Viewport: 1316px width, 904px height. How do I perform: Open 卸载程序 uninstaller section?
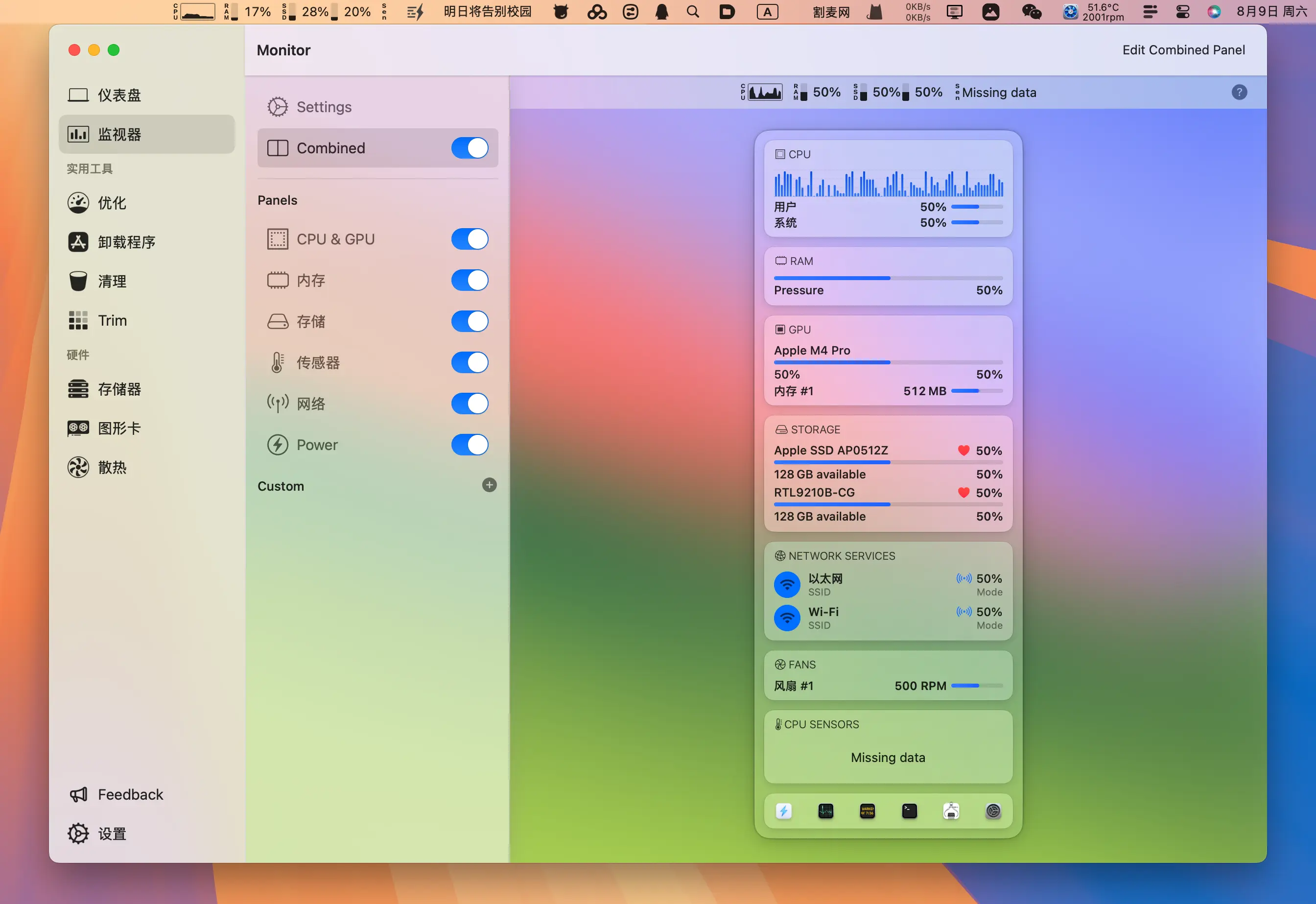coord(126,242)
